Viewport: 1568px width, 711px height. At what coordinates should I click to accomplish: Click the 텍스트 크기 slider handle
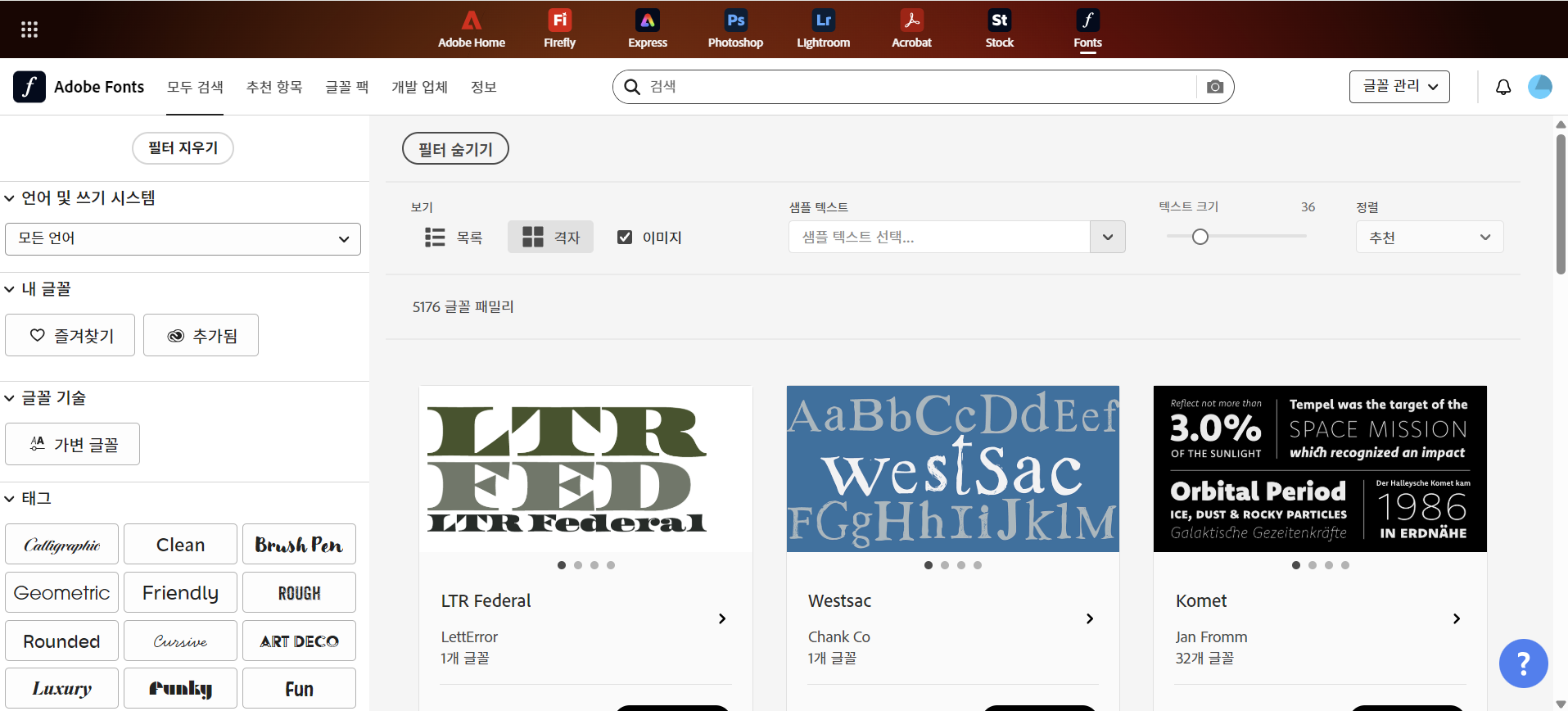[x=1200, y=237]
